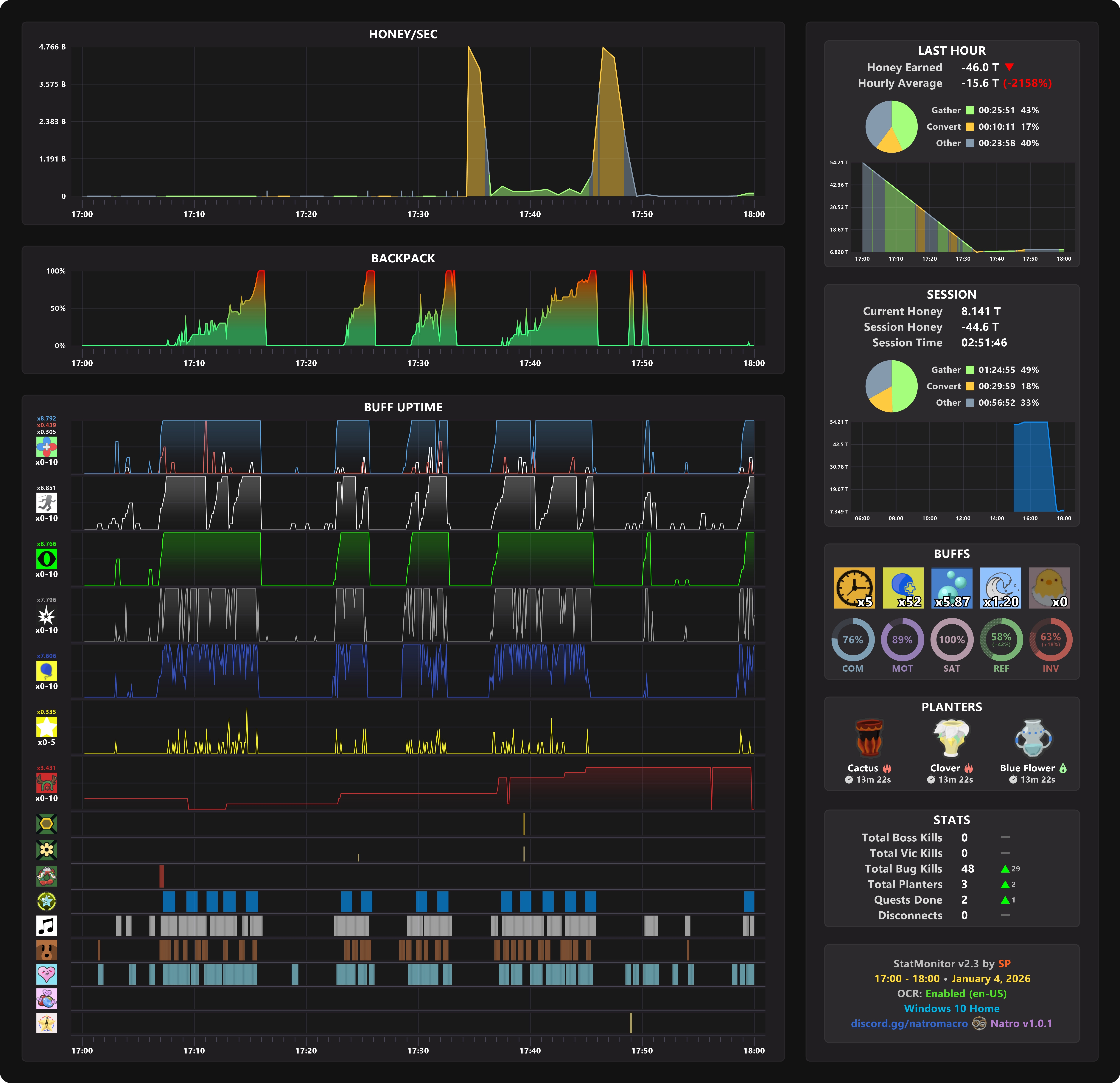
Task: Click the chick buff icon labeled x0
Action: [1049, 587]
